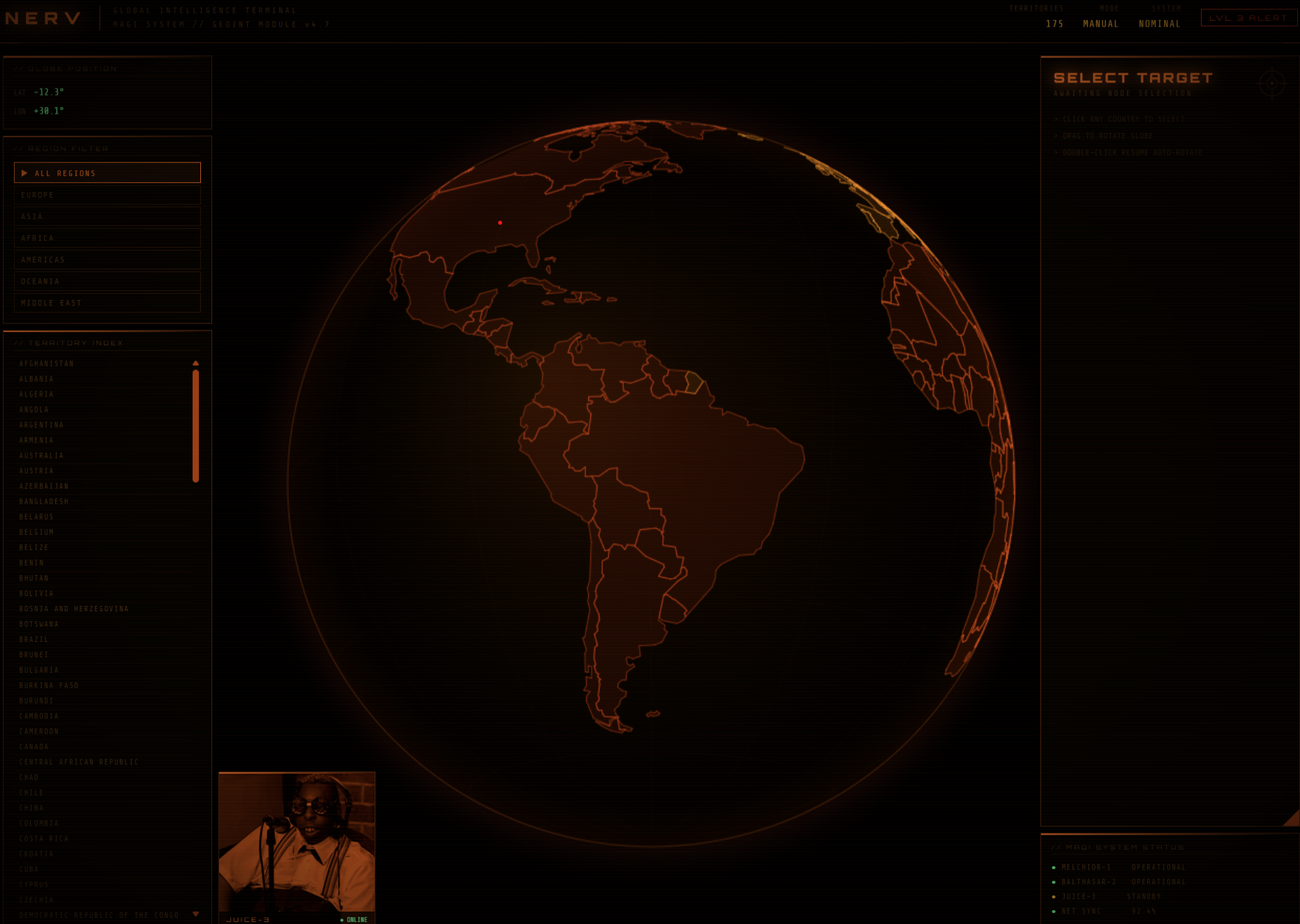Click the scroll-up arrow in Territory Index
1300x924 pixels.
(x=195, y=363)
